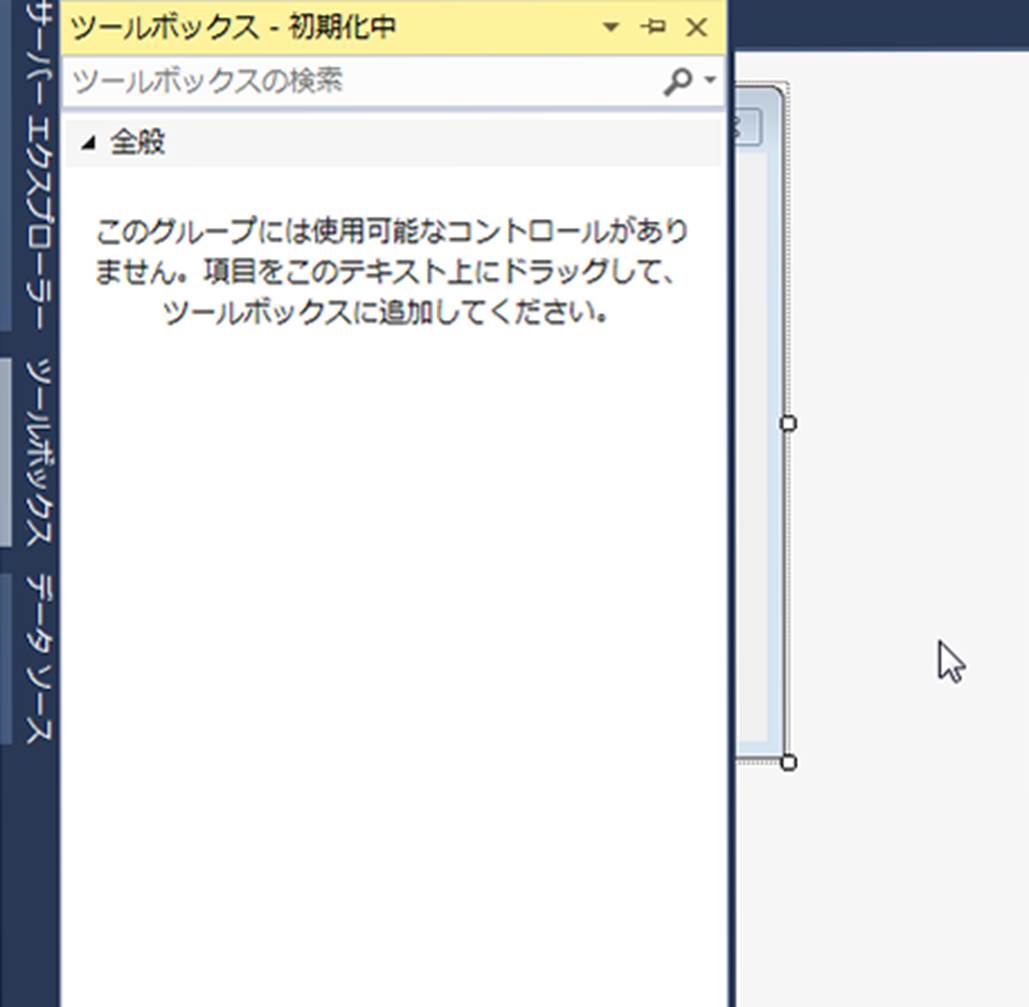Select the ツールボックス side tab

pos(36,451)
